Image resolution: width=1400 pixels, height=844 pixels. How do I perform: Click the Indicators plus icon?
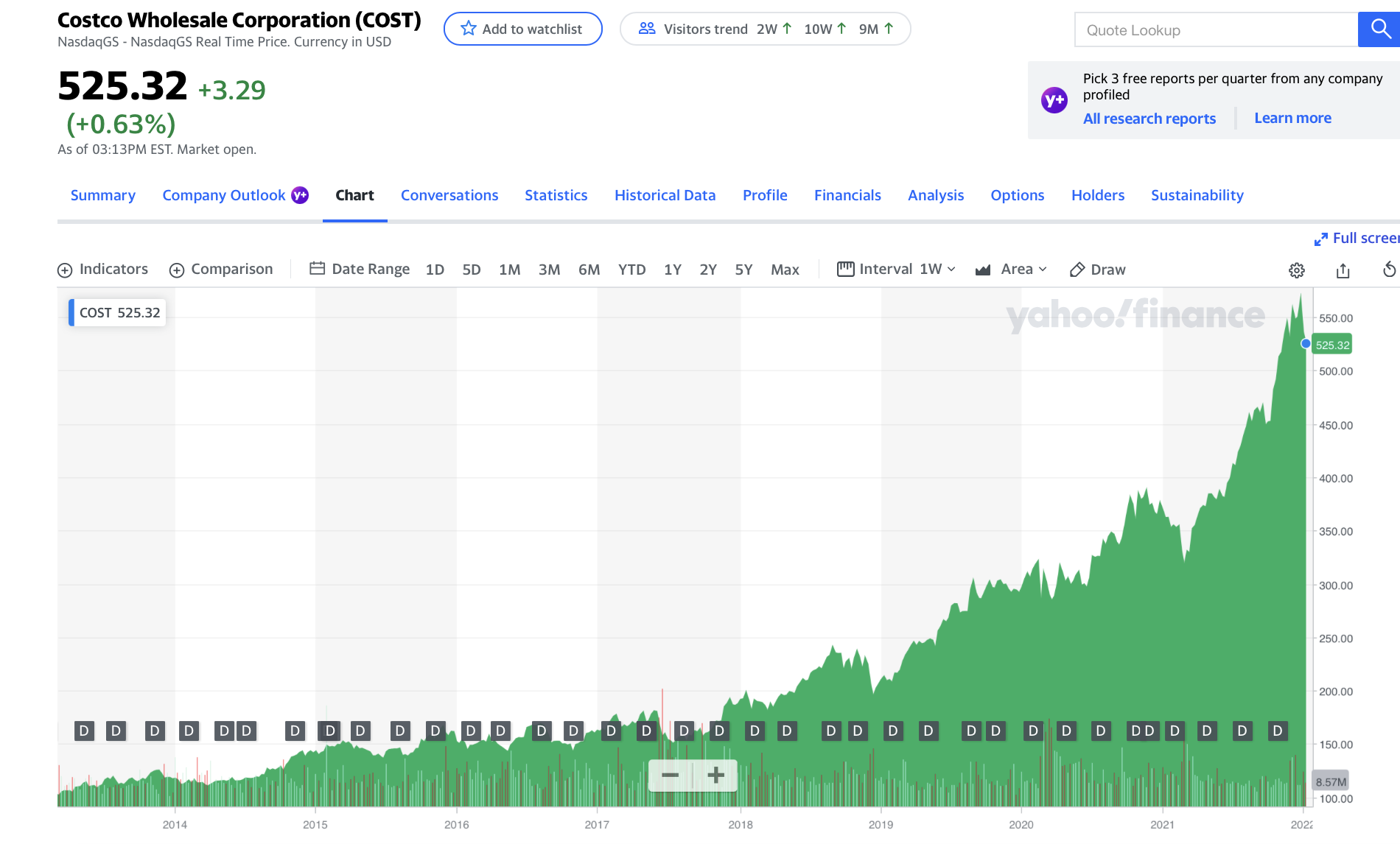click(65, 270)
